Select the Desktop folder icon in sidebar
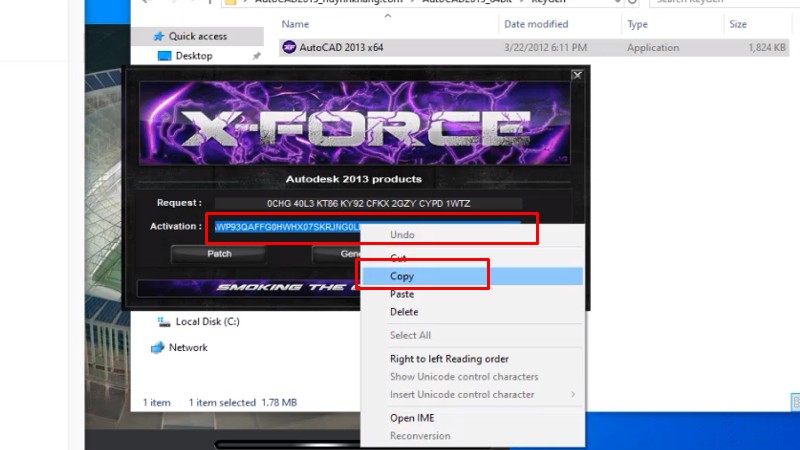800x450 pixels. (164, 56)
